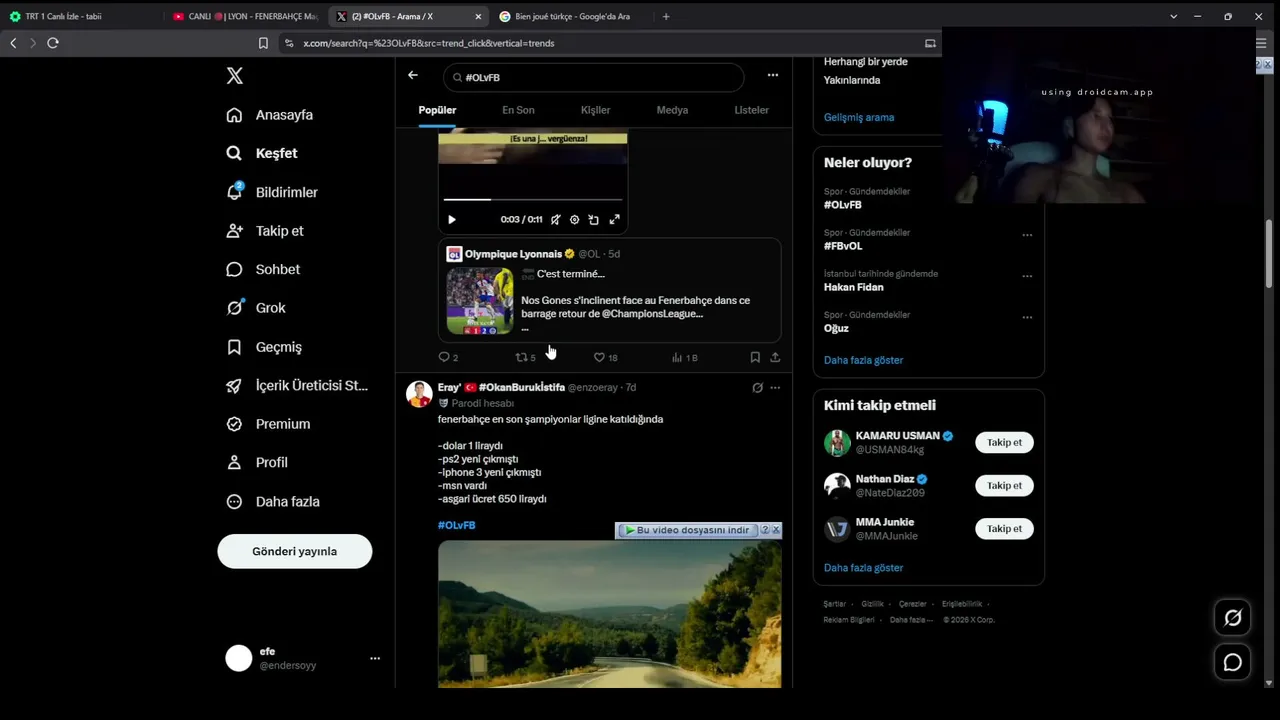Launch Grok from the sidebar

[x=256, y=308]
